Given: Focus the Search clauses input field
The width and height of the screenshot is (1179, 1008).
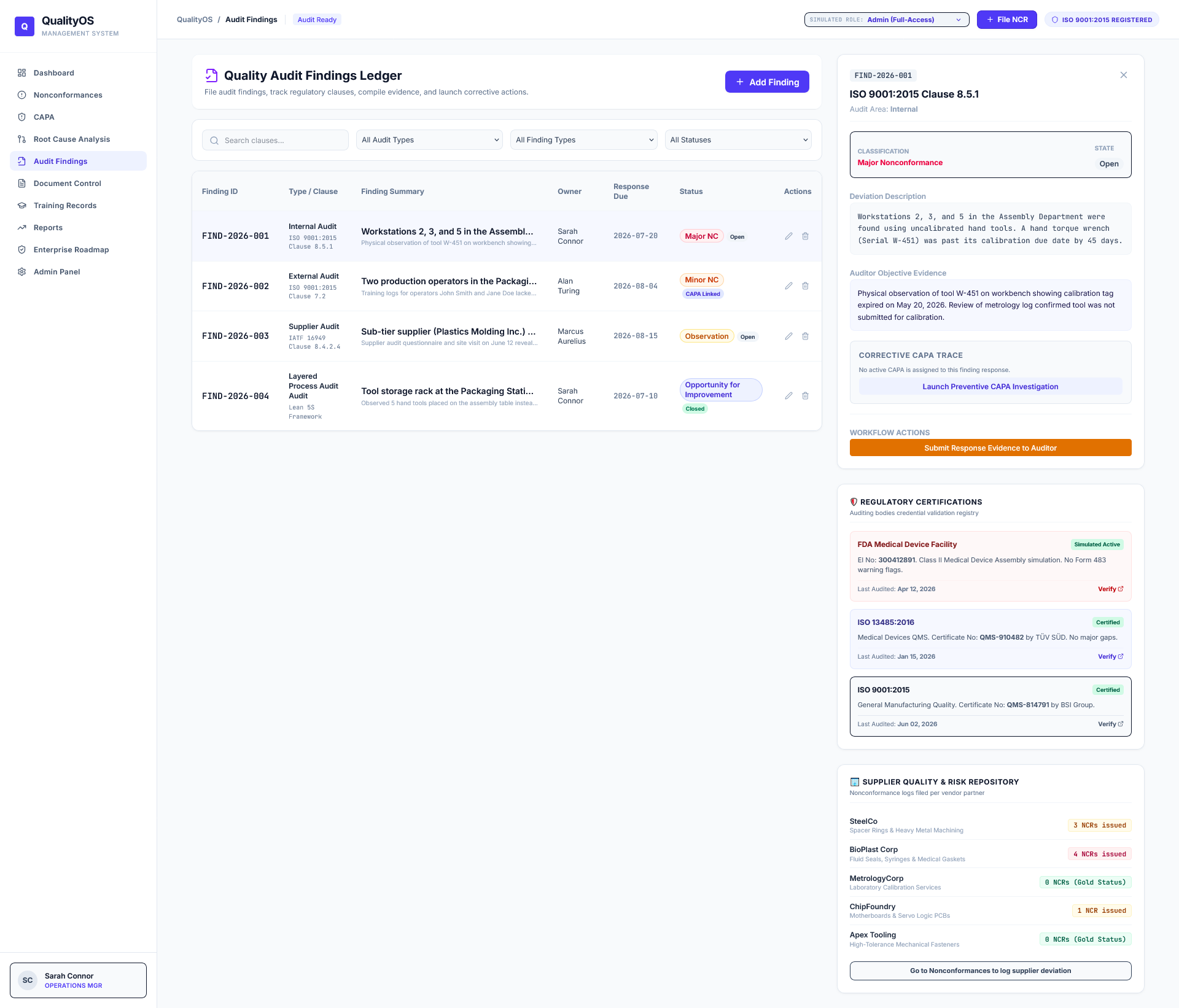Looking at the screenshot, I should (x=275, y=140).
